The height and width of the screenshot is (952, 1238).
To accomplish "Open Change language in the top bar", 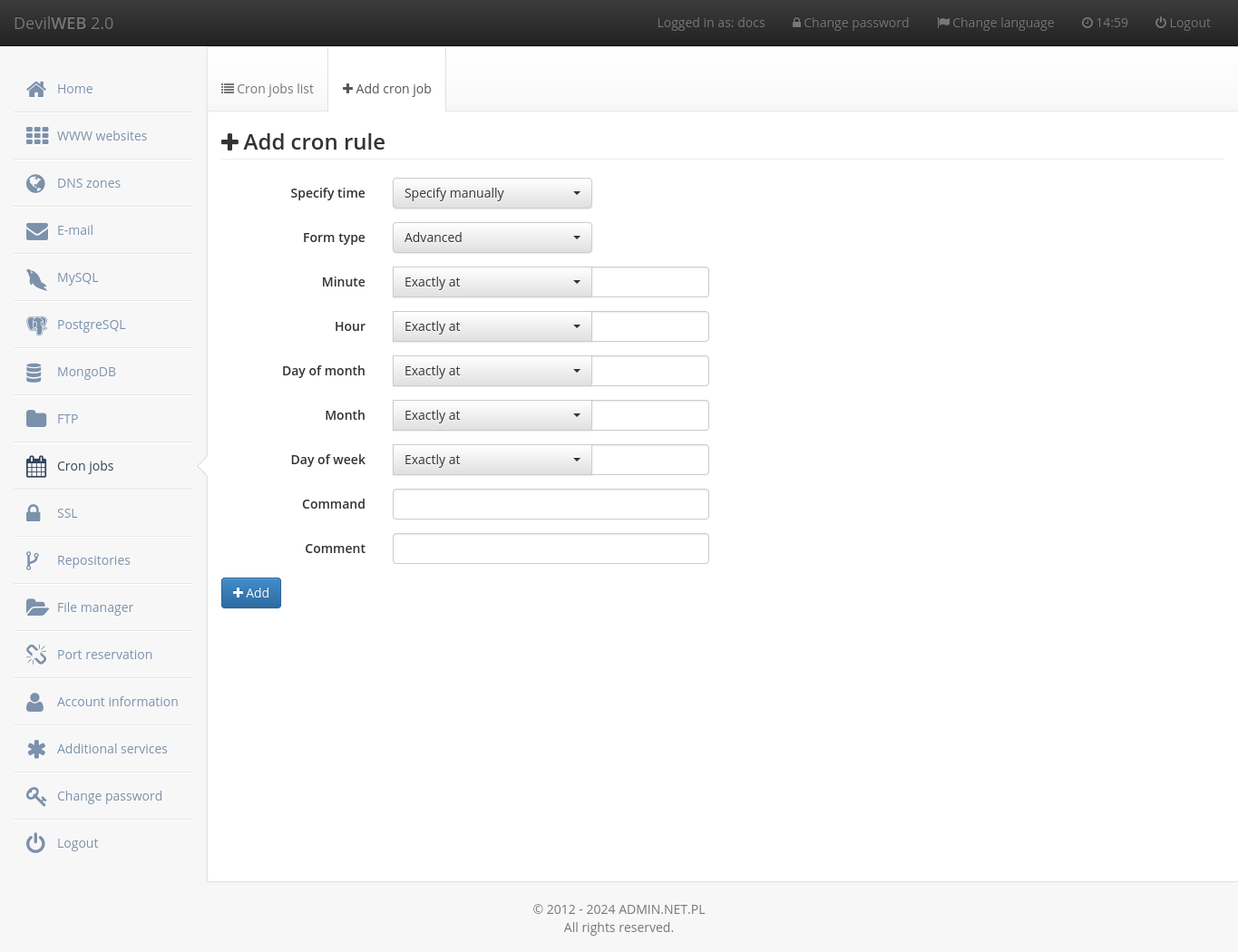I will (995, 22).
